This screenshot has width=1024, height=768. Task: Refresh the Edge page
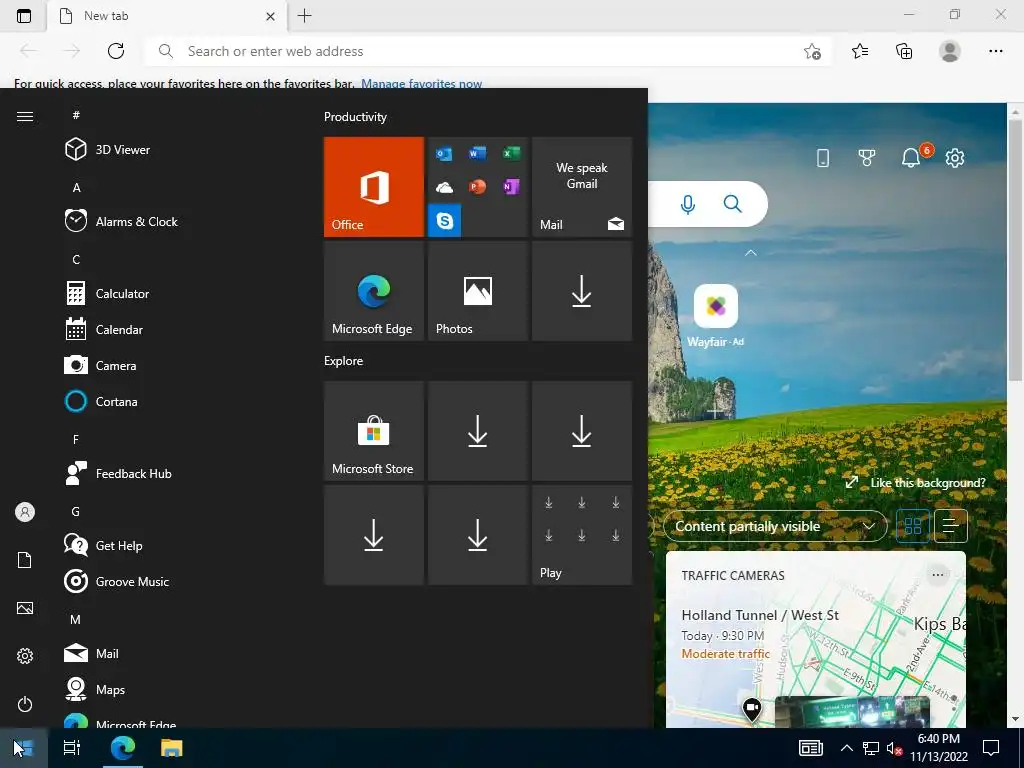116,51
